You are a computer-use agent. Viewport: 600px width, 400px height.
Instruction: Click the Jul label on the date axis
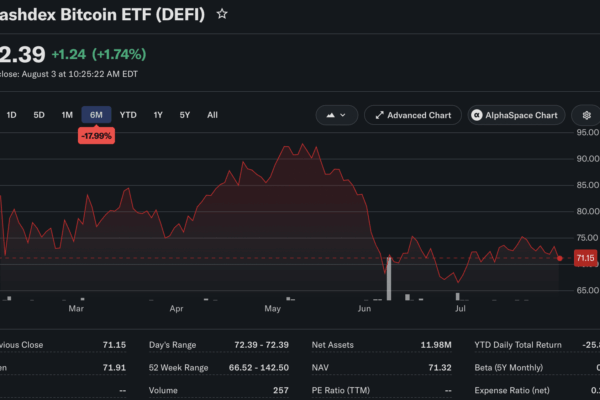pyautogui.click(x=460, y=309)
